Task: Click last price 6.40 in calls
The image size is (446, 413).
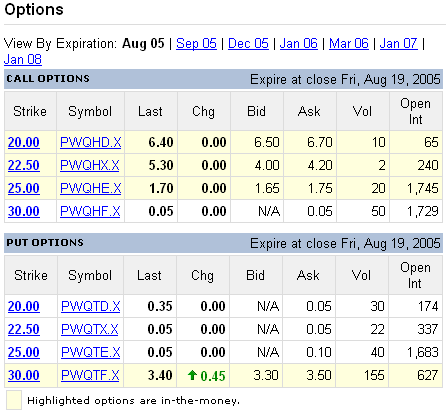Action: (161, 142)
